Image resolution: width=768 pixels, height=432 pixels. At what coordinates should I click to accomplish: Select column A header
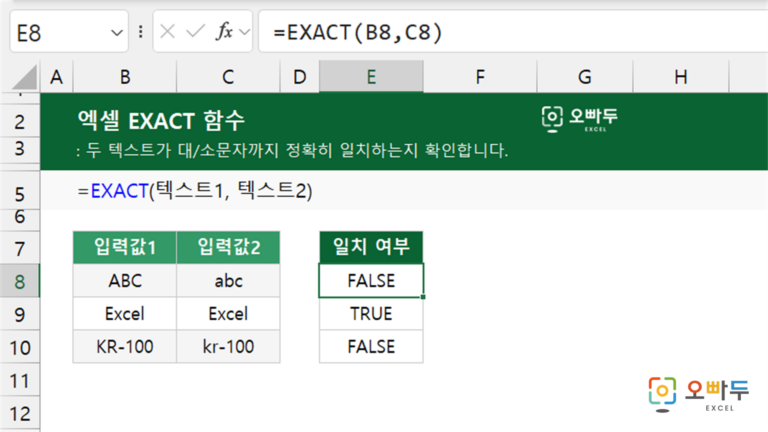[56, 77]
